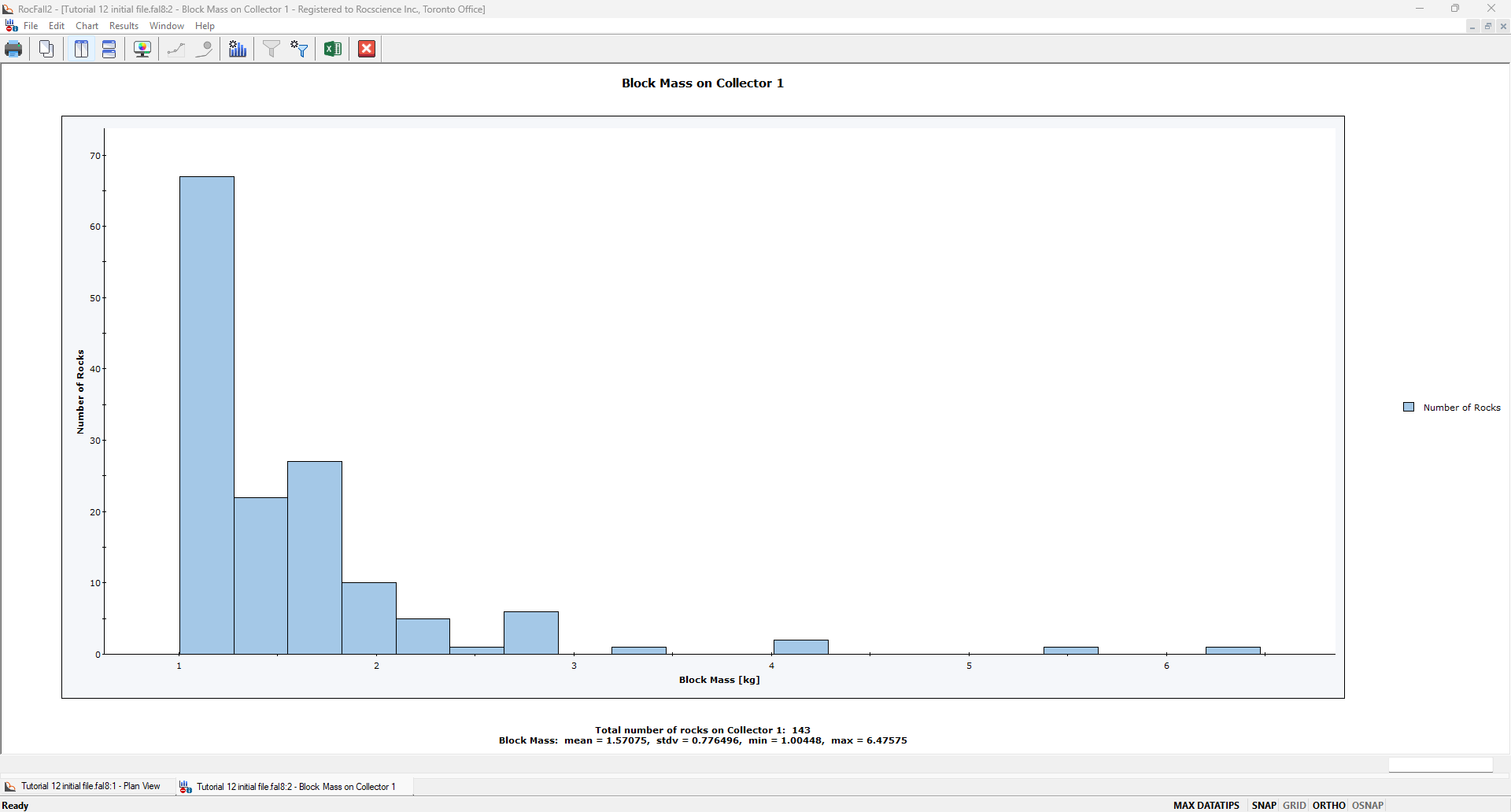
Task: Open the File menu
Action: [31, 26]
